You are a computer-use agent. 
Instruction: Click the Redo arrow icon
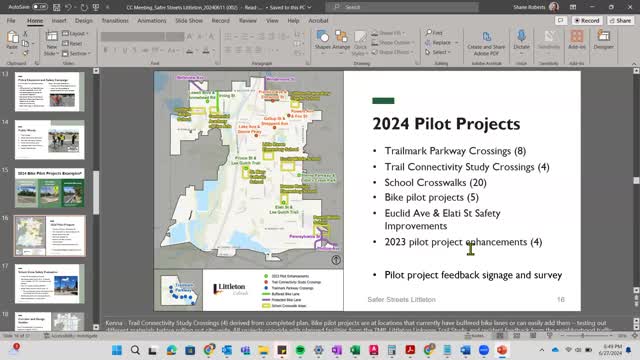[84, 7]
